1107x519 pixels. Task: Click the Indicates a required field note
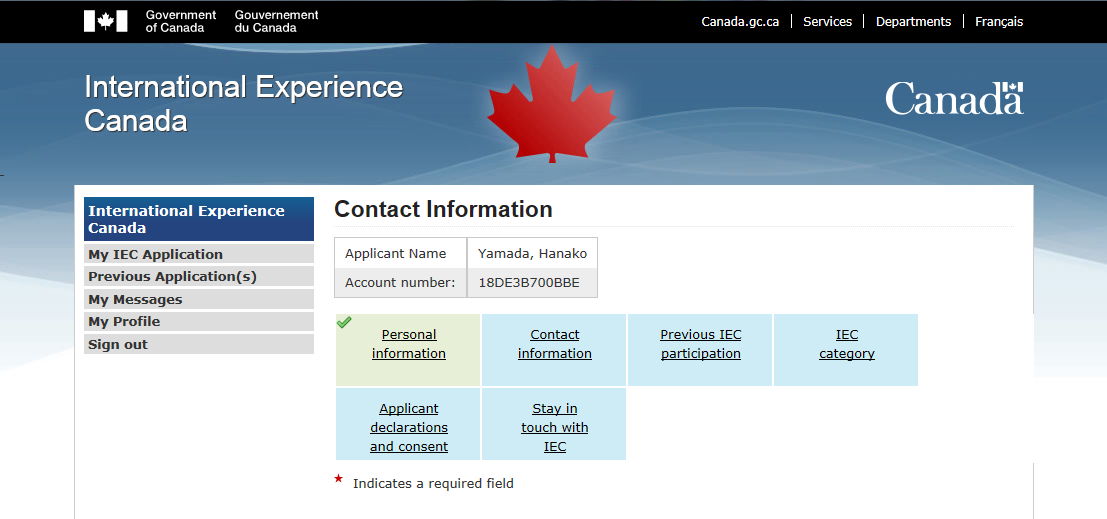(x=433, y=484)
